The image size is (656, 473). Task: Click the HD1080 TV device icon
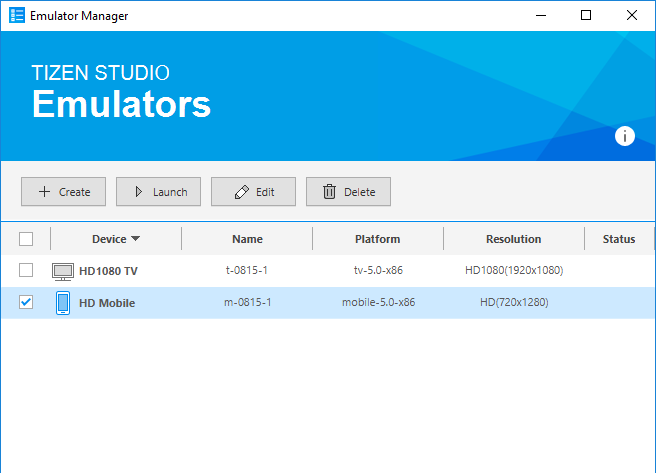(x=63, y=271)
